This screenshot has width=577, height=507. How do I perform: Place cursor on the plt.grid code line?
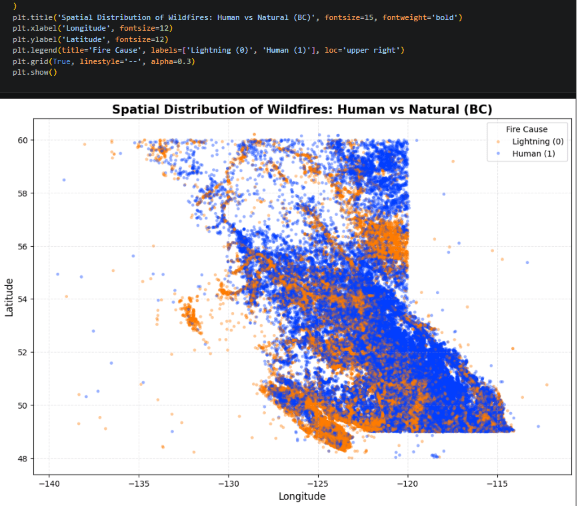click(x=103, y=61)
